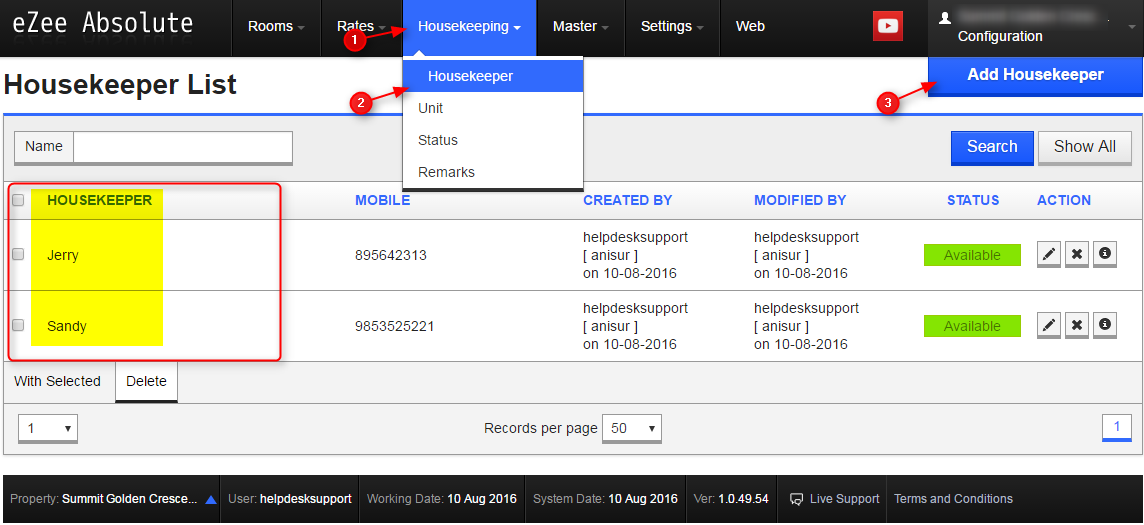The height and width of the screenshot is (525, 1144).
Task: Go to page 1 pagination link
Action: [x=1116, y=427]
